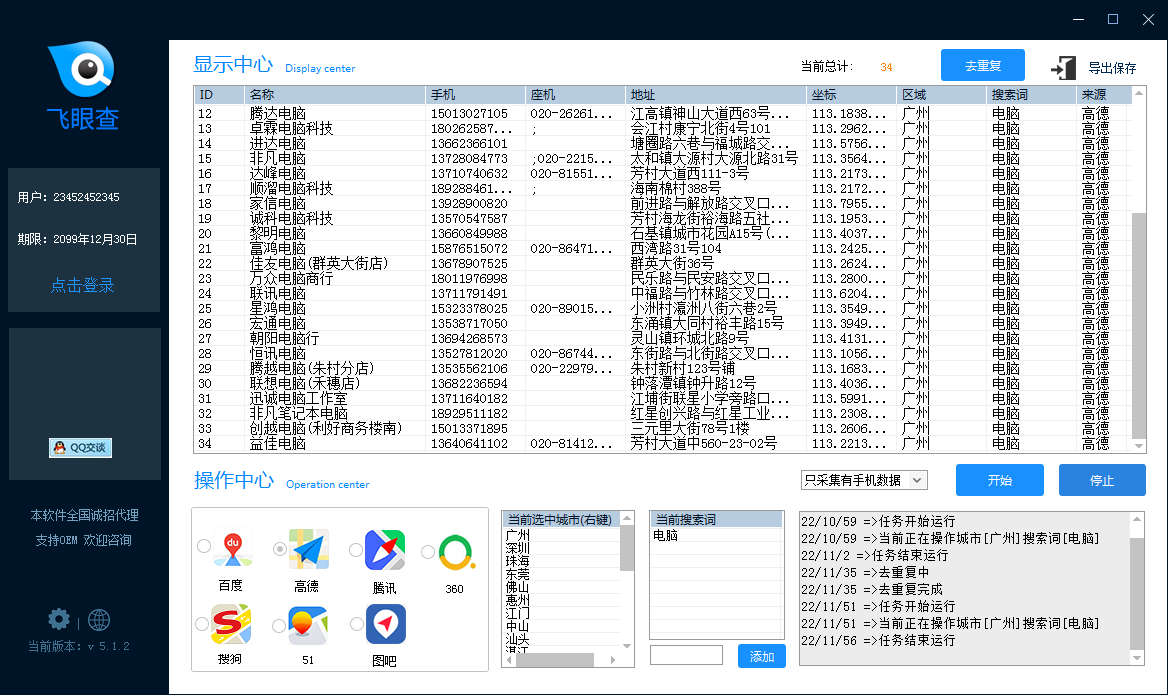
Task: Select the 51 map radio button
Action: pyautogui.click(x=279, y=625)
